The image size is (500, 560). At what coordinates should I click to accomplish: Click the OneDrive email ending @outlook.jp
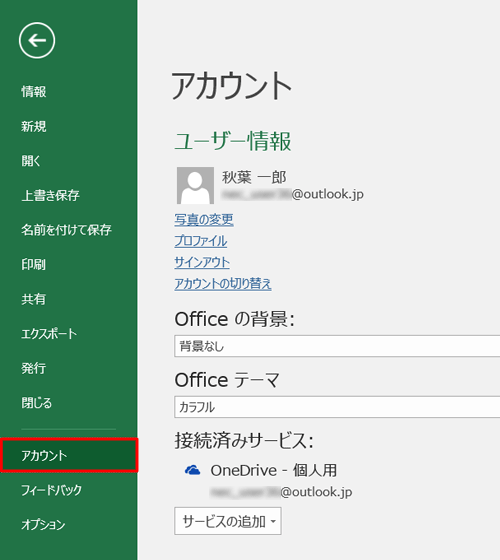pos(281,492)
